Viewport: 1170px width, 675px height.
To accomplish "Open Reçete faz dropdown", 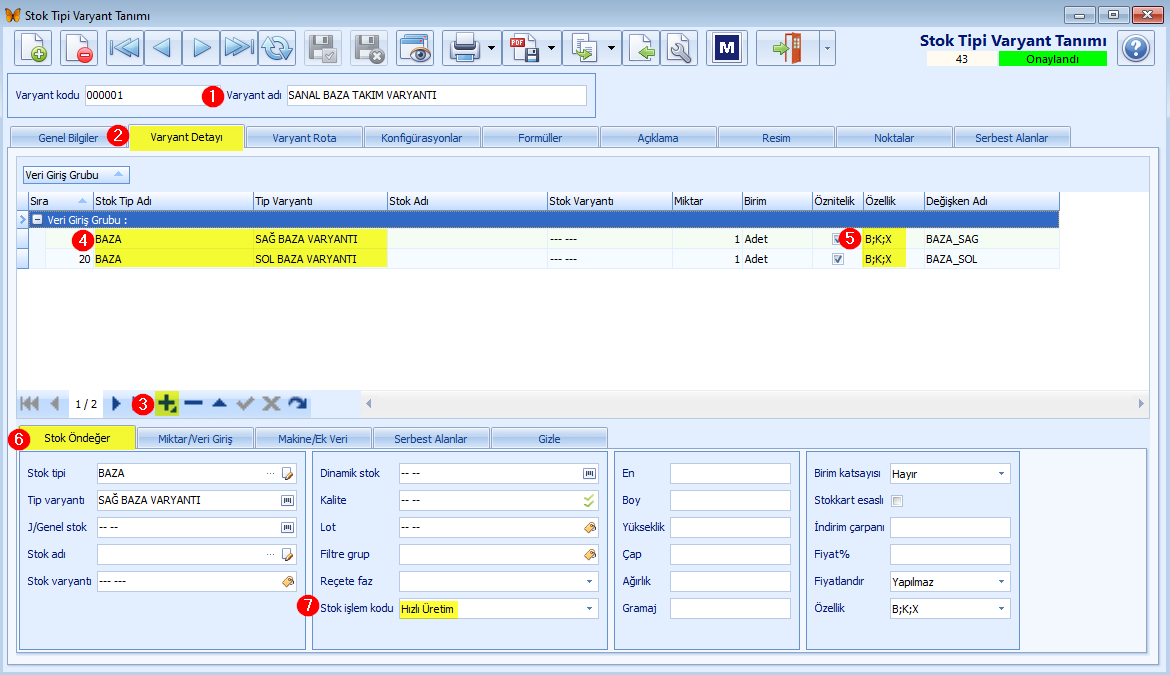I will pos(589,582).
